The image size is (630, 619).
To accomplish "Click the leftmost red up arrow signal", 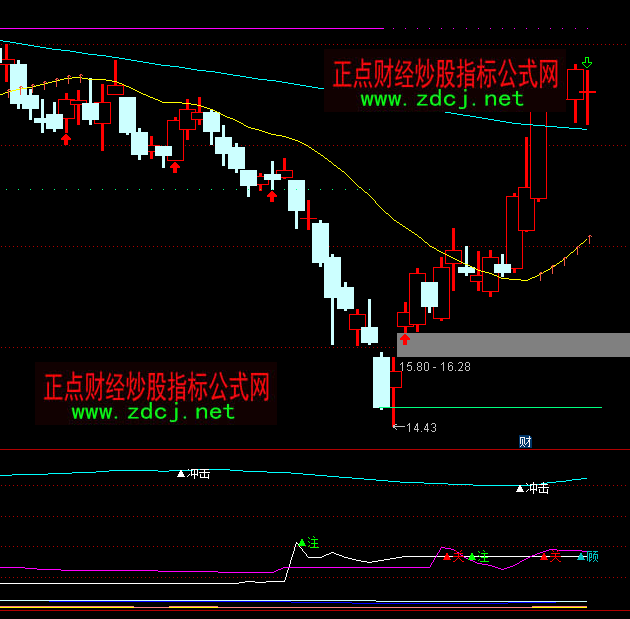I will pyautogui.click(x=66, y=138).
